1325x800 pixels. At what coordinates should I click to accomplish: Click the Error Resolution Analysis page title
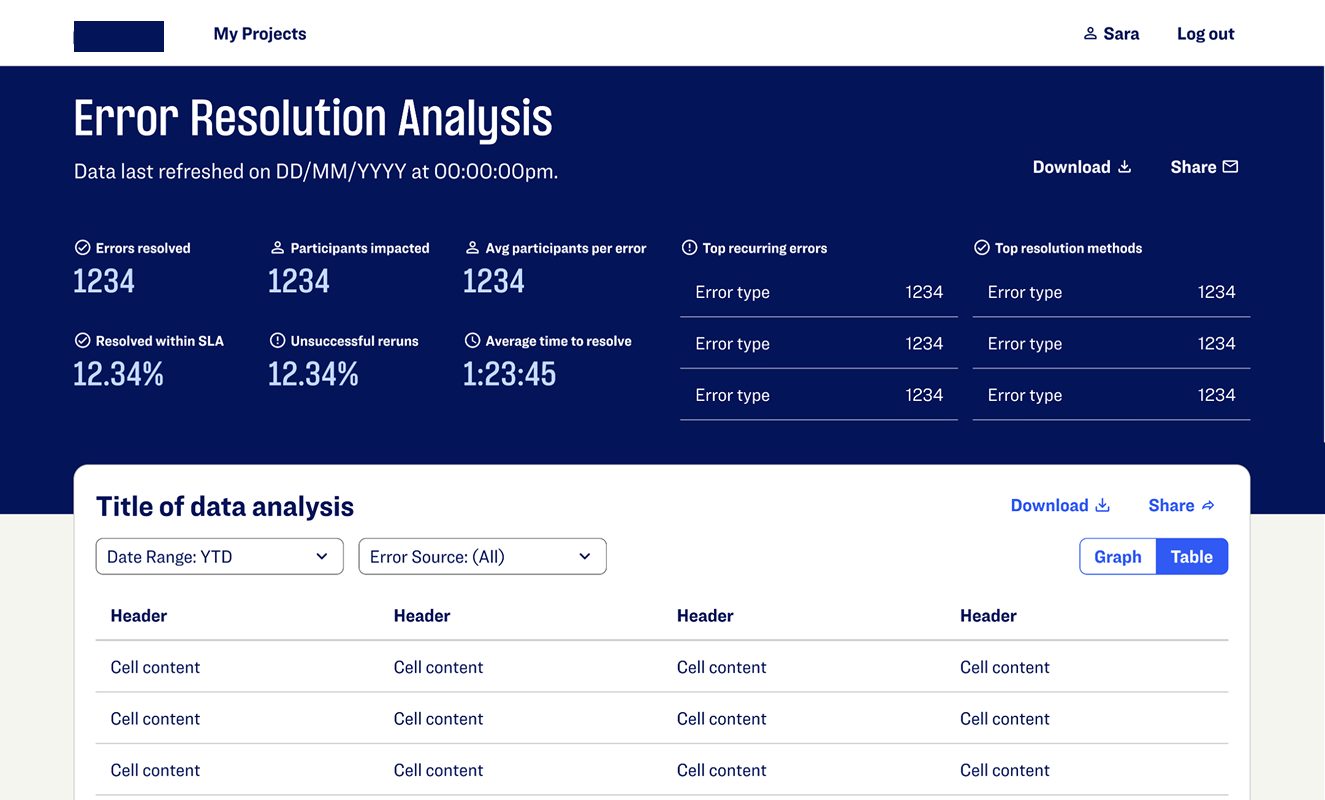(313, 118)
